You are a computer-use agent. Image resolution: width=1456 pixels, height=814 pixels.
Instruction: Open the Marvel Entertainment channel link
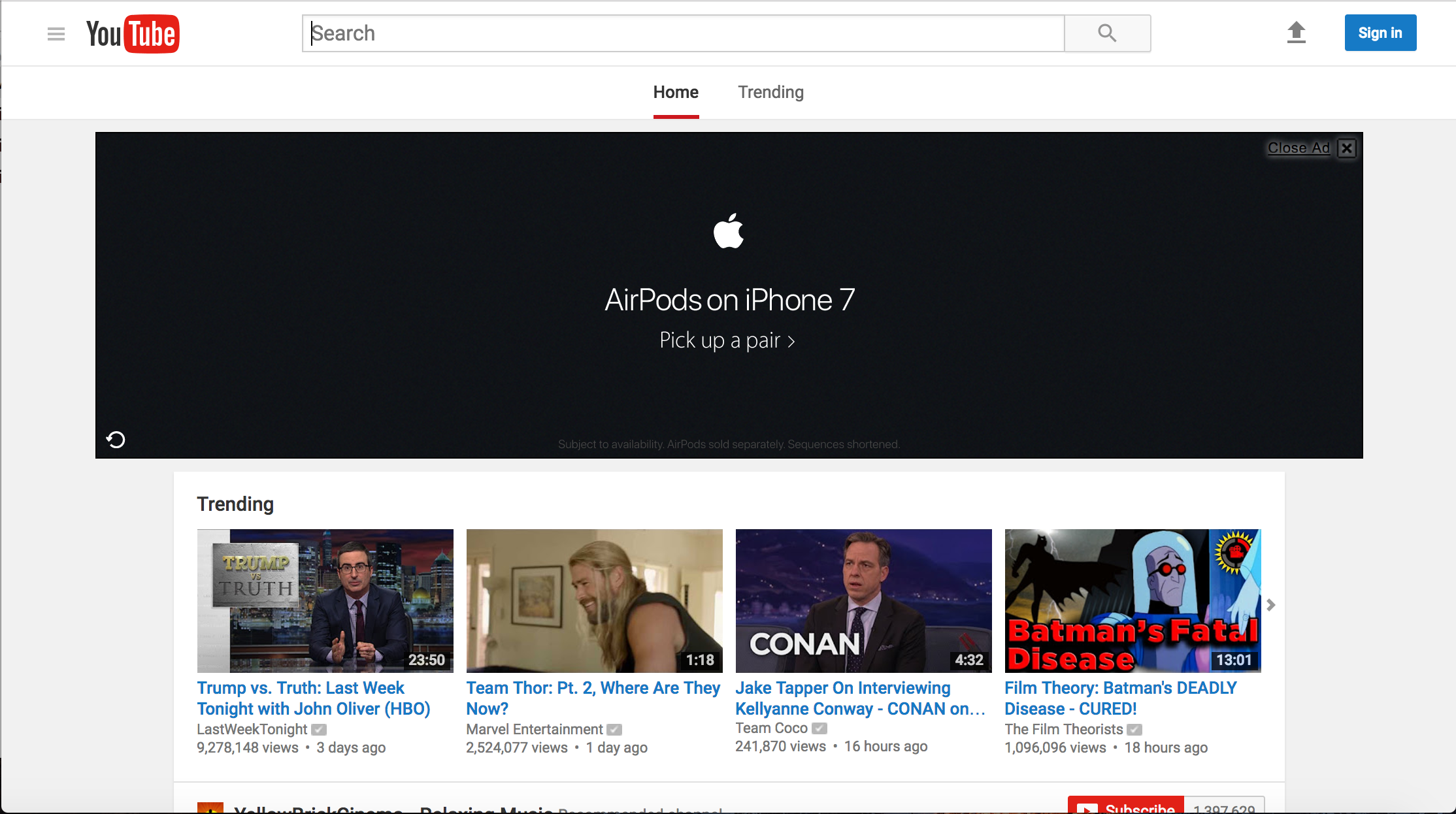(535, 730)
